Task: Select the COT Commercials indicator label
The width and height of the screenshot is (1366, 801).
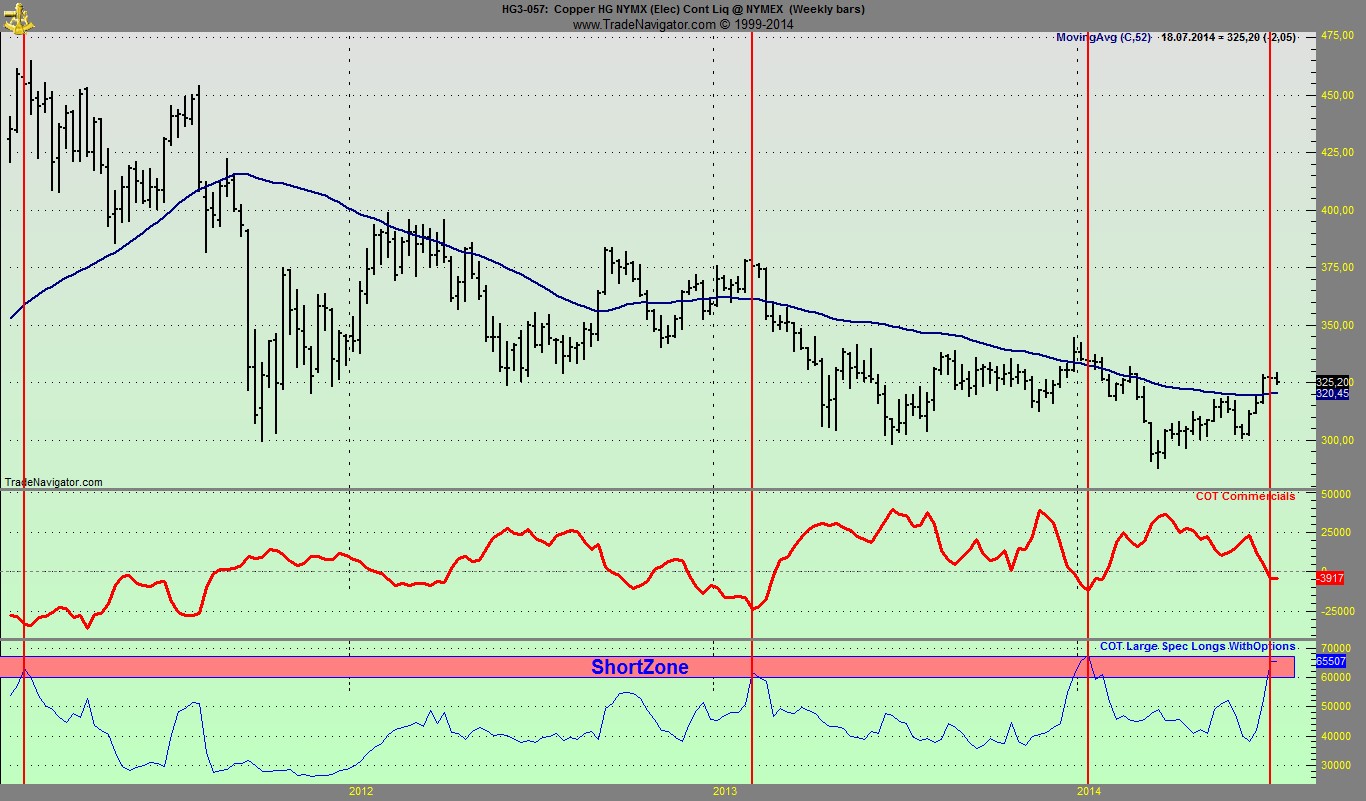Action: coord(1245,496)
